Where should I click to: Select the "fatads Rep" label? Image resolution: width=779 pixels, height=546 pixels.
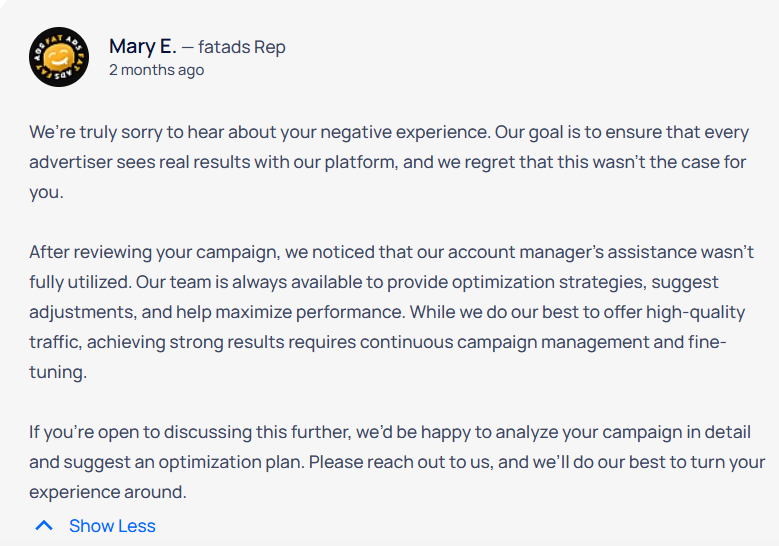coord(241,47)
